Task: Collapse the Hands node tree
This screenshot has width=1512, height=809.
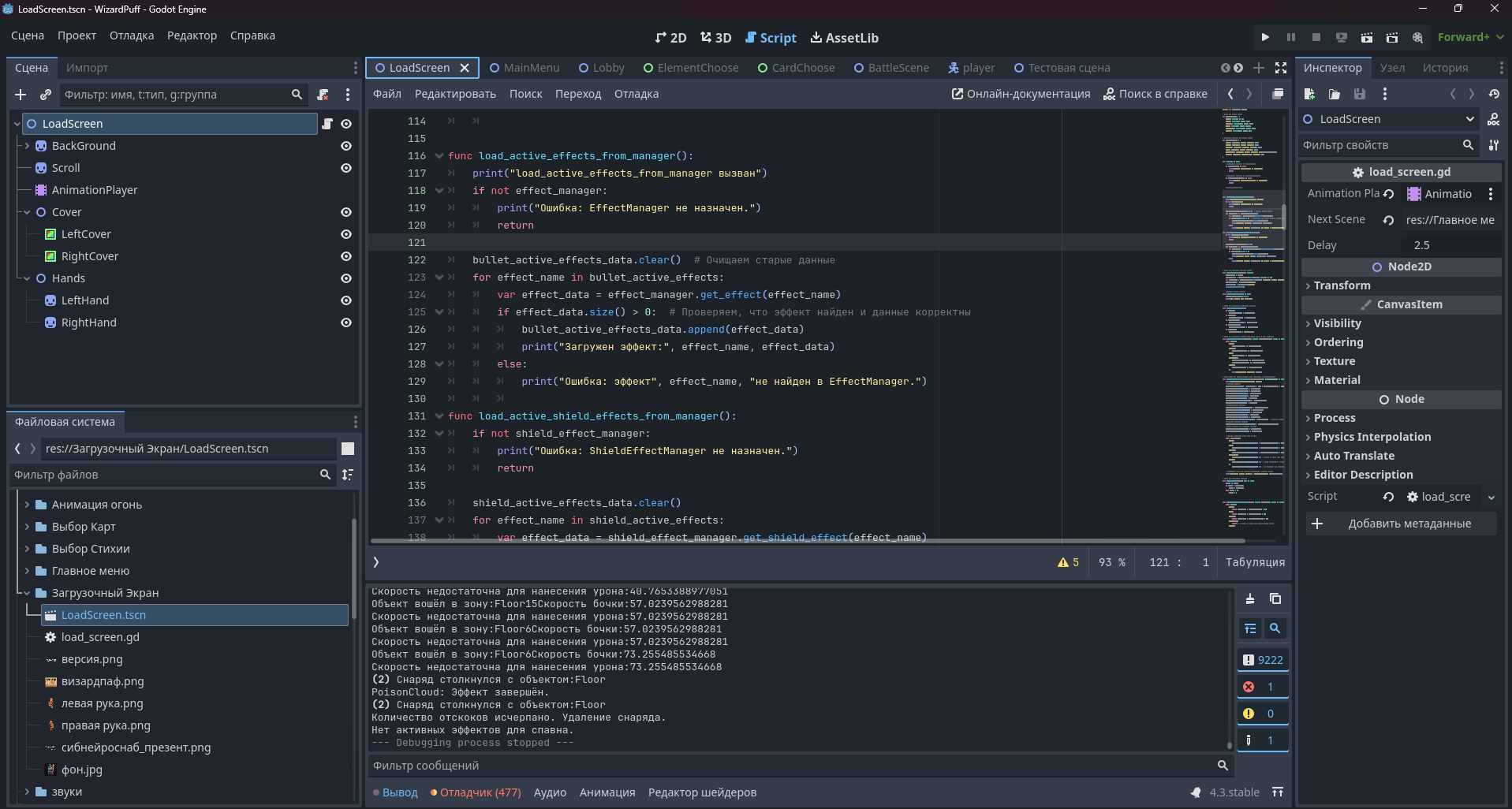Action: point(27,278)
